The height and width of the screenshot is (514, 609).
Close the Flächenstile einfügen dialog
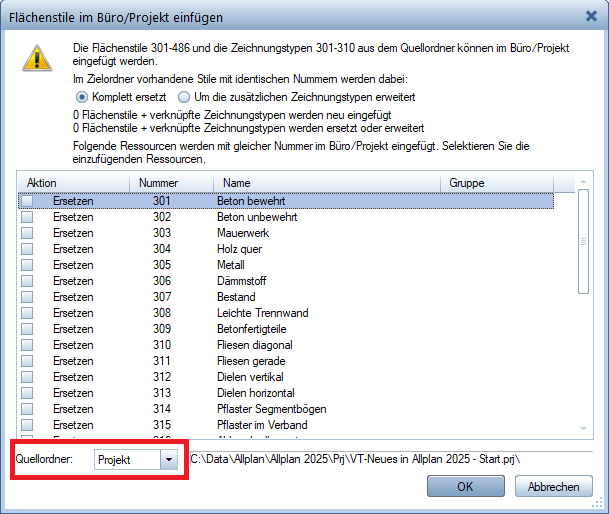click(x=591, y=16)
